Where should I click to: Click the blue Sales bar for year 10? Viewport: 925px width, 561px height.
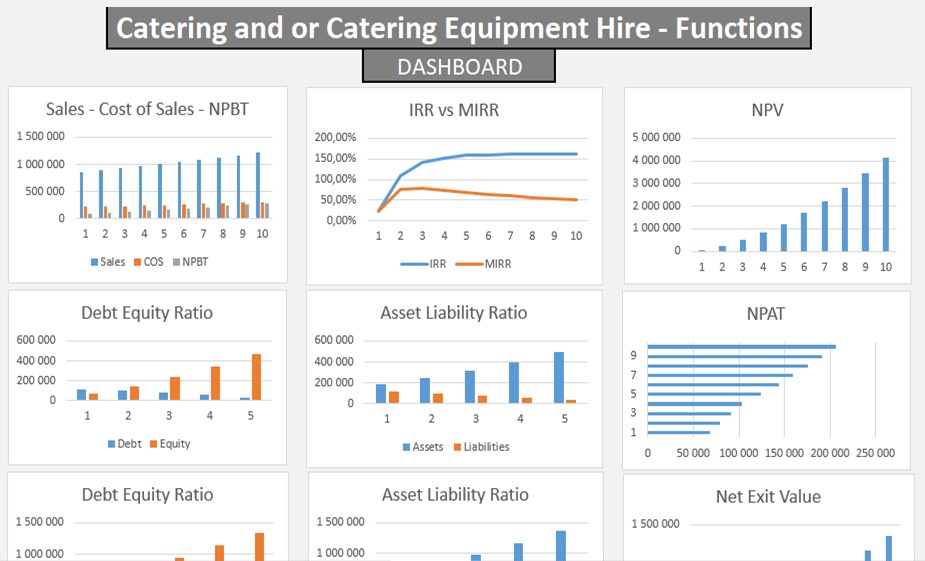pos(258,185)
